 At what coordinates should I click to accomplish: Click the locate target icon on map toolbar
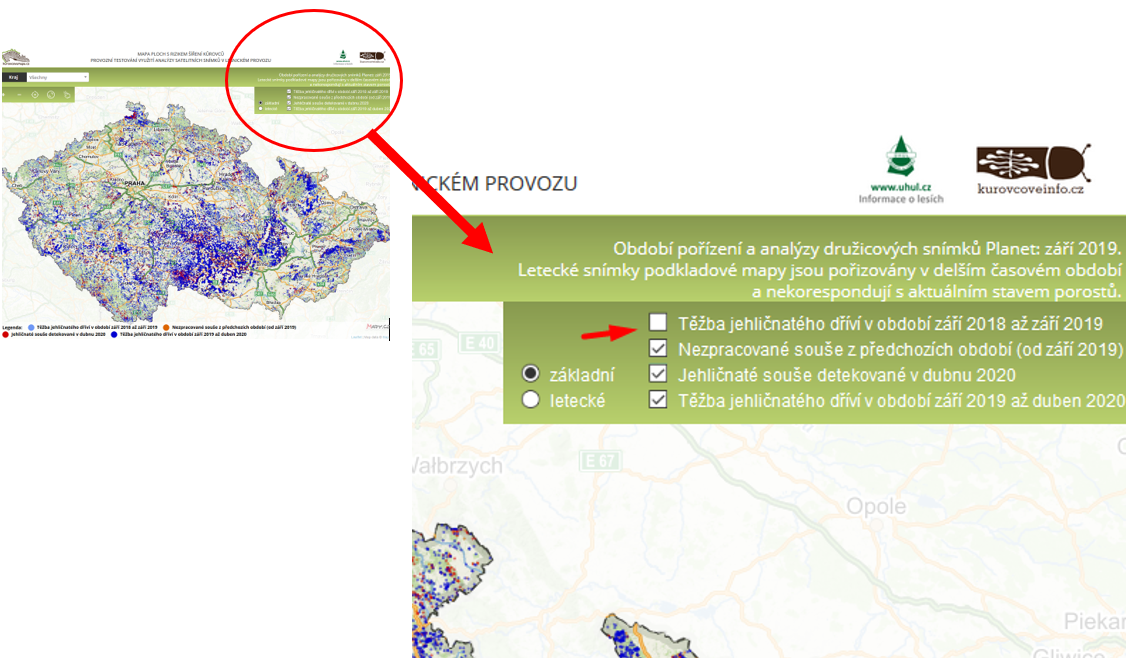tap(35, 95)
